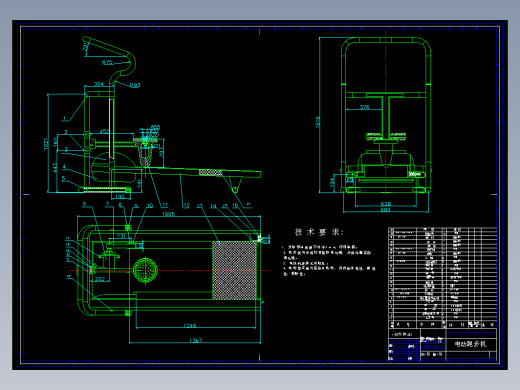Select the 450 dimension in side view
Image resolution: width=520 pixels, height=390 pixels.
coord(104,131)
